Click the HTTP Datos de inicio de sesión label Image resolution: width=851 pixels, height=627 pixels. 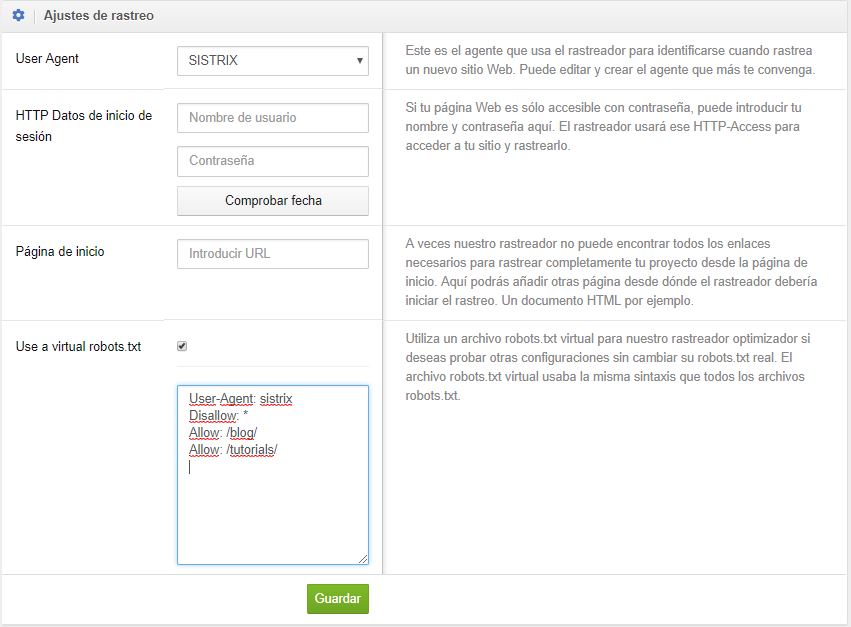(84, 125)
